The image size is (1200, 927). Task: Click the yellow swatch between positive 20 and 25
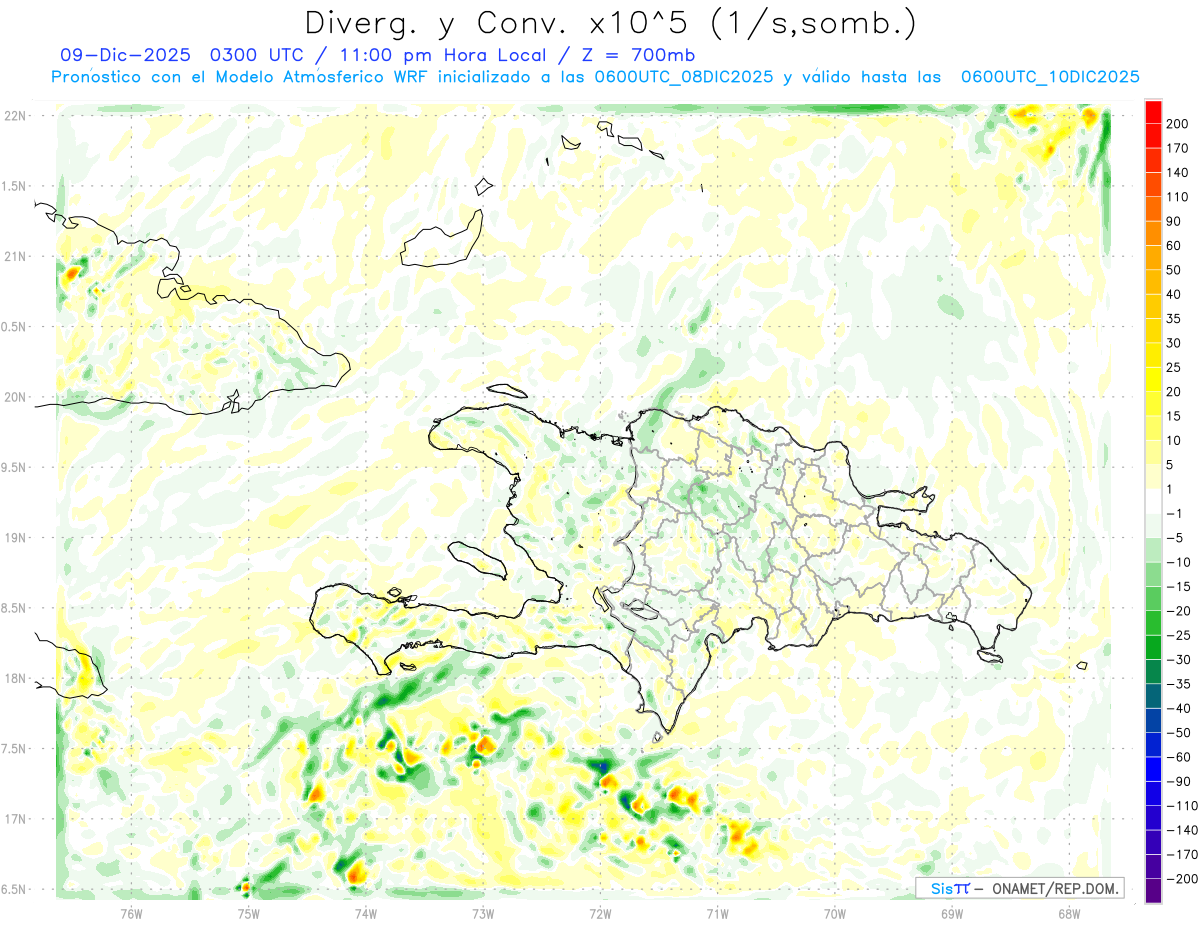click(x=1153, y=380)
